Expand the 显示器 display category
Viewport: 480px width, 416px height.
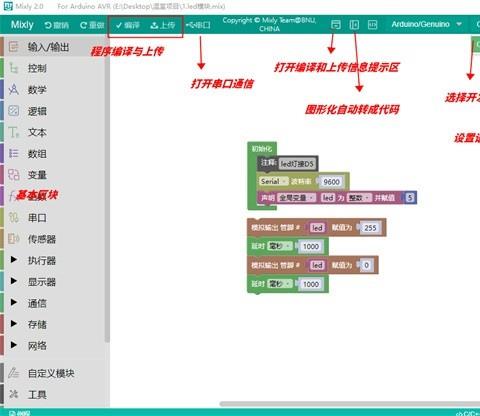click(x=13, y=281)
